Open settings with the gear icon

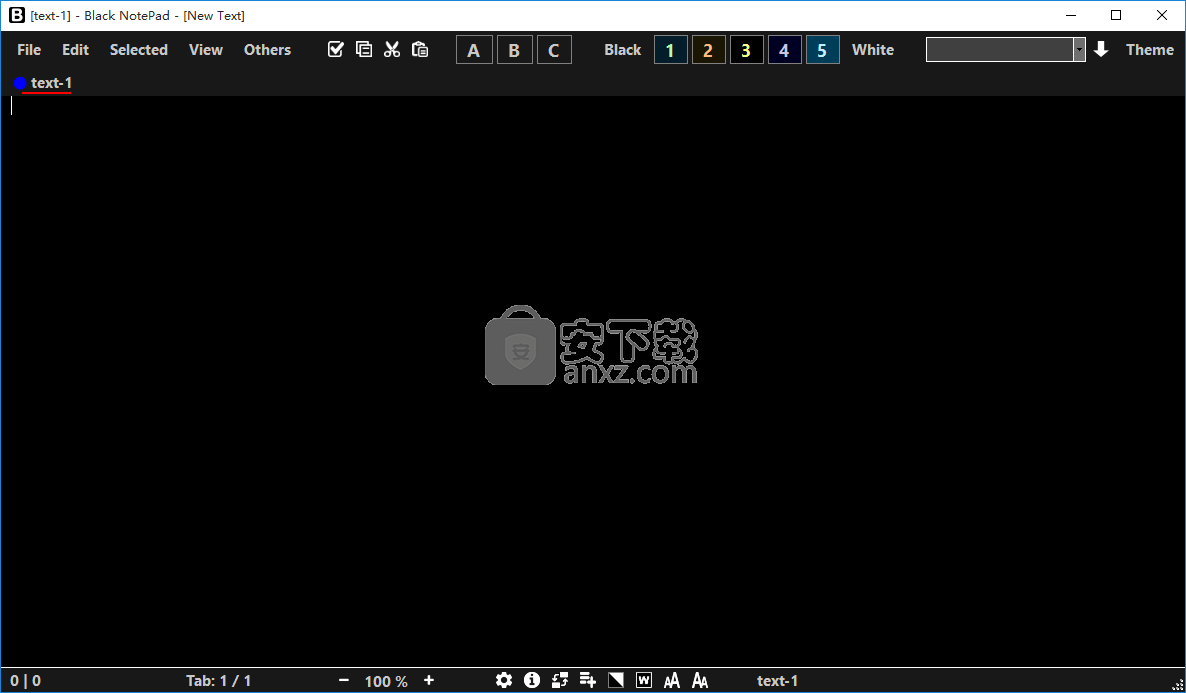(504, 680)
